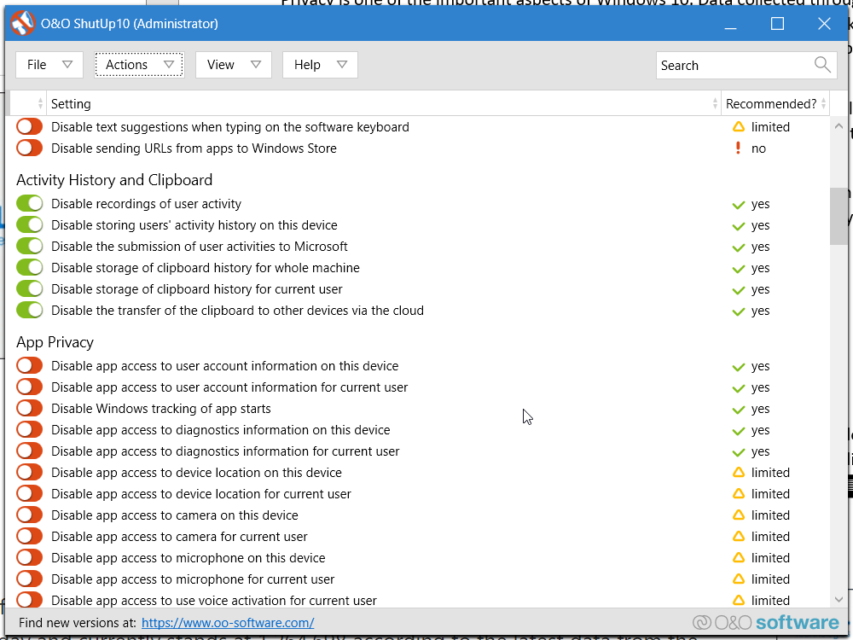
Task: Turn off "Disable storing users' activity history on this device"
Action: click(27, 225)
